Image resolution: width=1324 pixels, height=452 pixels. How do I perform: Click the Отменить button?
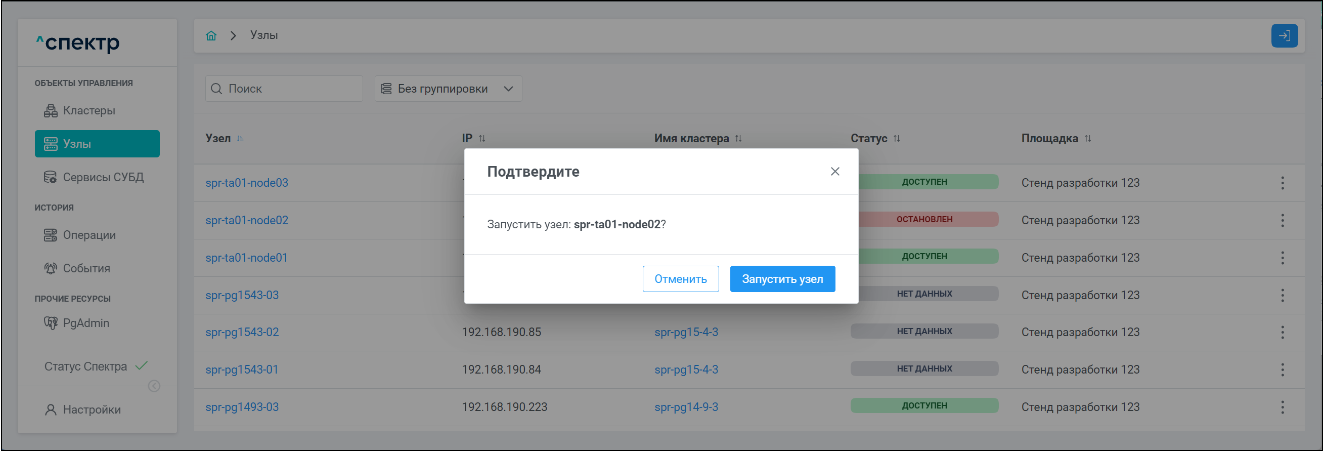680,279
